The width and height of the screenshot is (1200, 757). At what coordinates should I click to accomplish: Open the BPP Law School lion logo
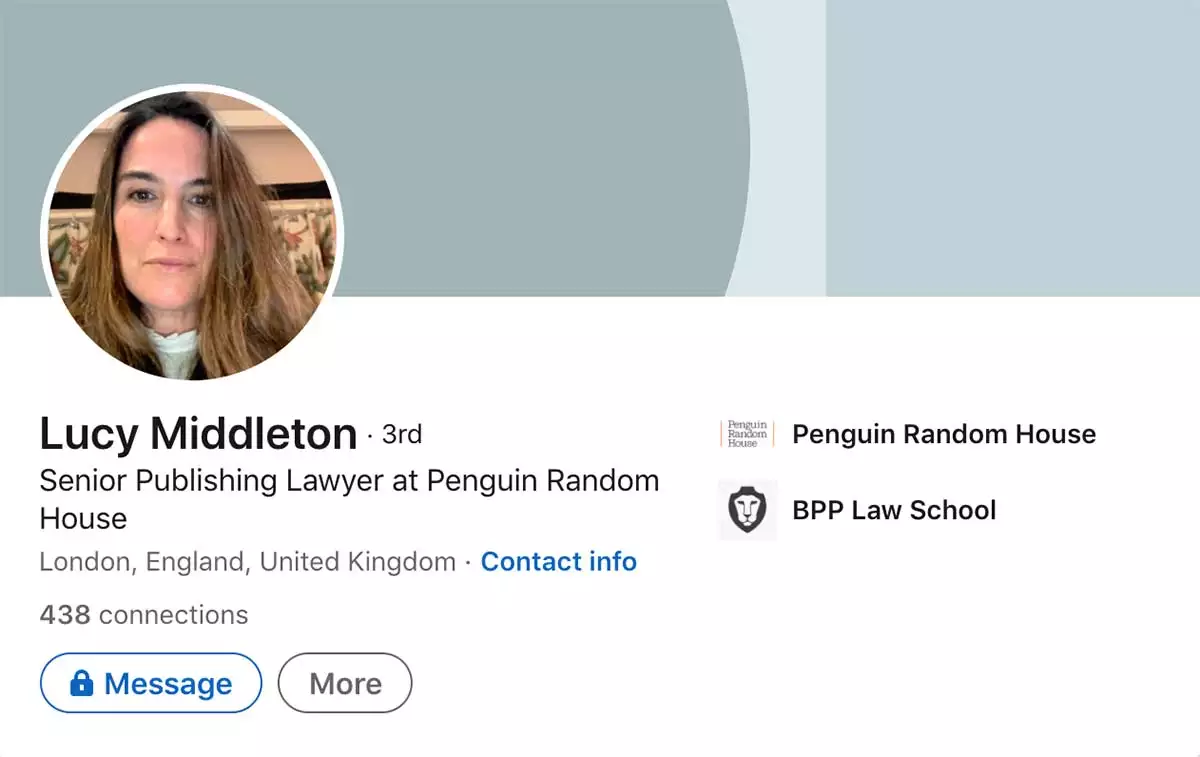(x=747, y=510)
